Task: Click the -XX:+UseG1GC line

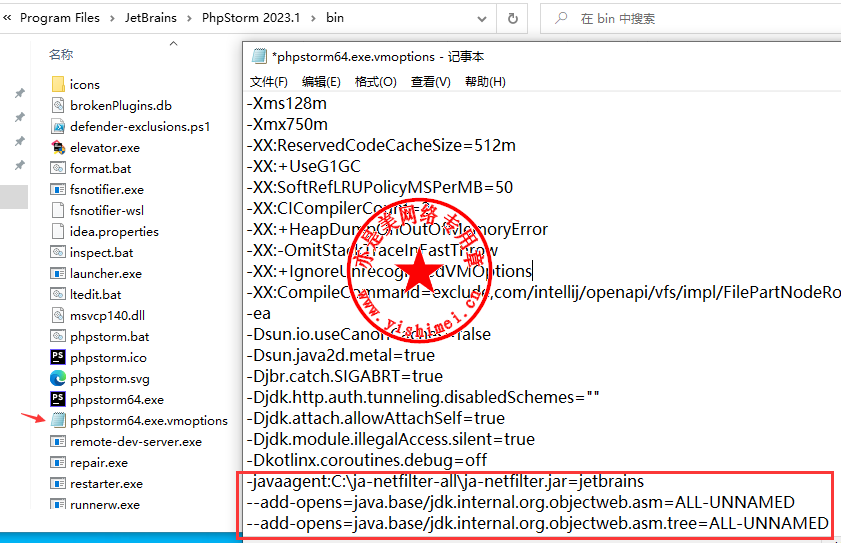Action: pos(304,166)
